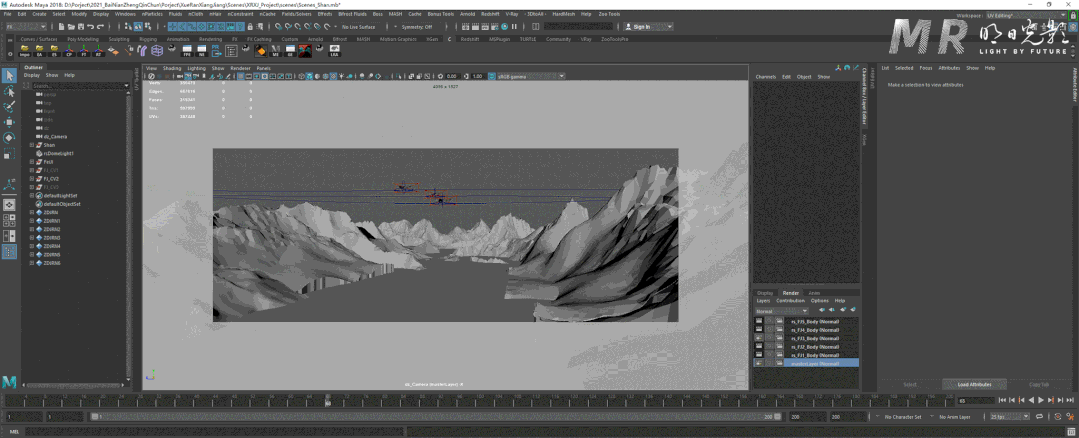Toggle the lock selection padlock icon

point(250,27)
